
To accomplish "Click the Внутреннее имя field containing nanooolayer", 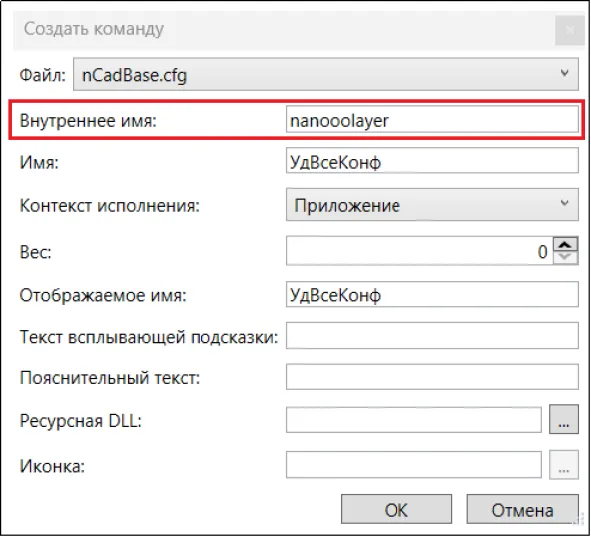I will click(432, 119).
